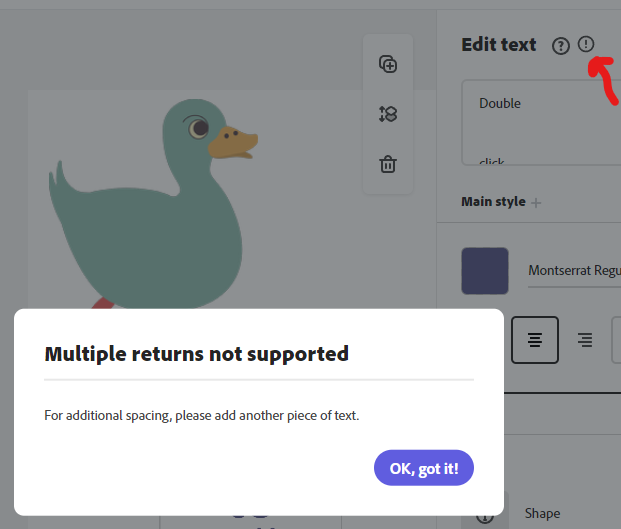Viewport: 621px width, 529px height.
Task: Click the Multiple returns not supported heading
Action: pyautogui.click(x=197, y=353)
